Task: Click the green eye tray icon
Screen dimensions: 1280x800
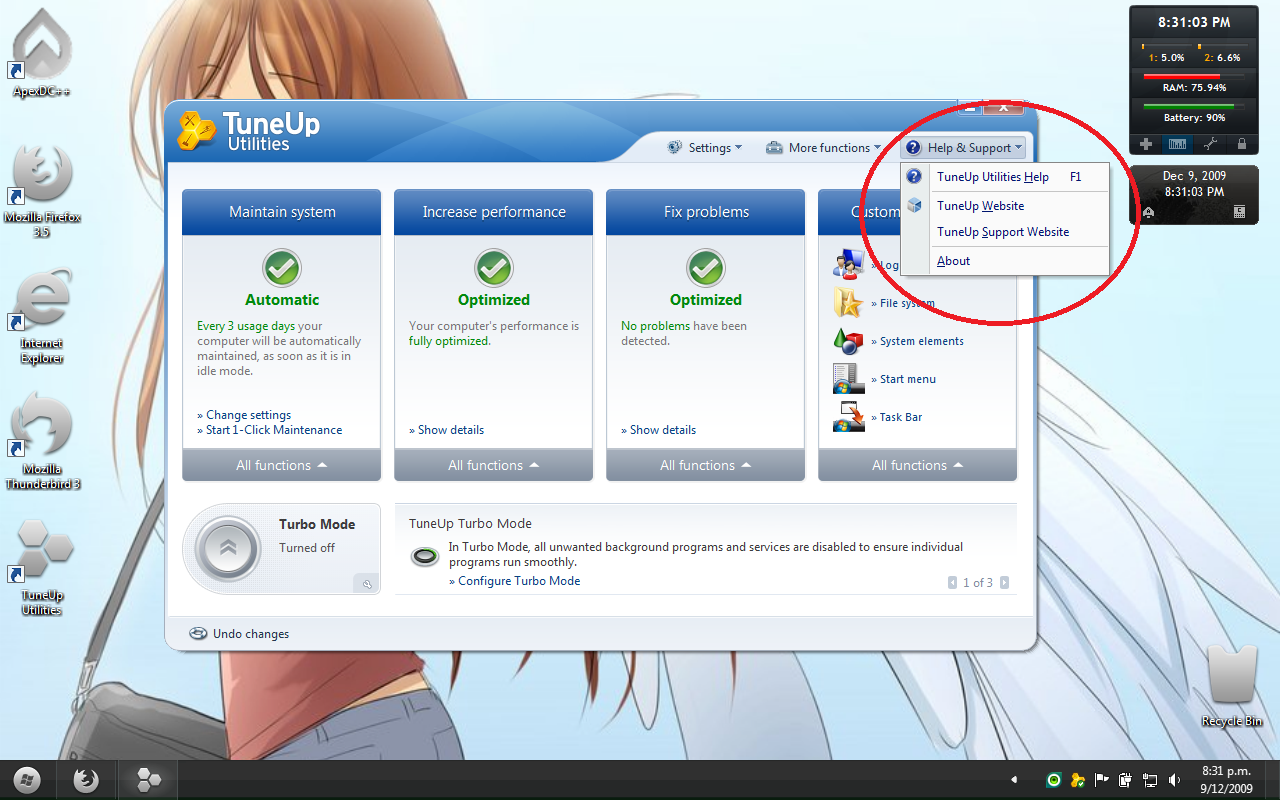Action: (x=1053, y=780)
